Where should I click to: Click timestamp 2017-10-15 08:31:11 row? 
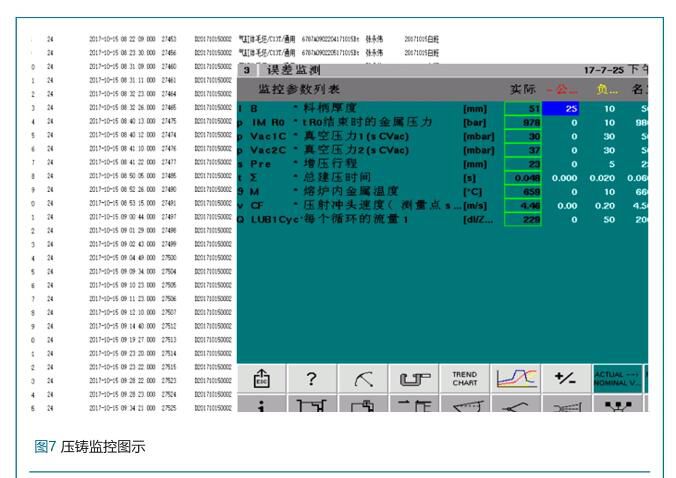[x=122, y=80]
